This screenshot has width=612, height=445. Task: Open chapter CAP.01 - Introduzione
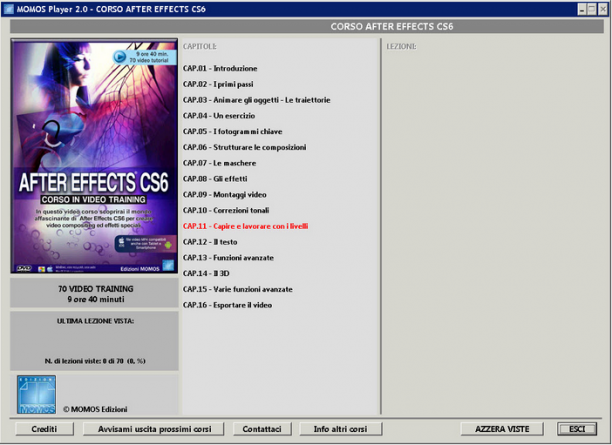(x=220, y=68)
